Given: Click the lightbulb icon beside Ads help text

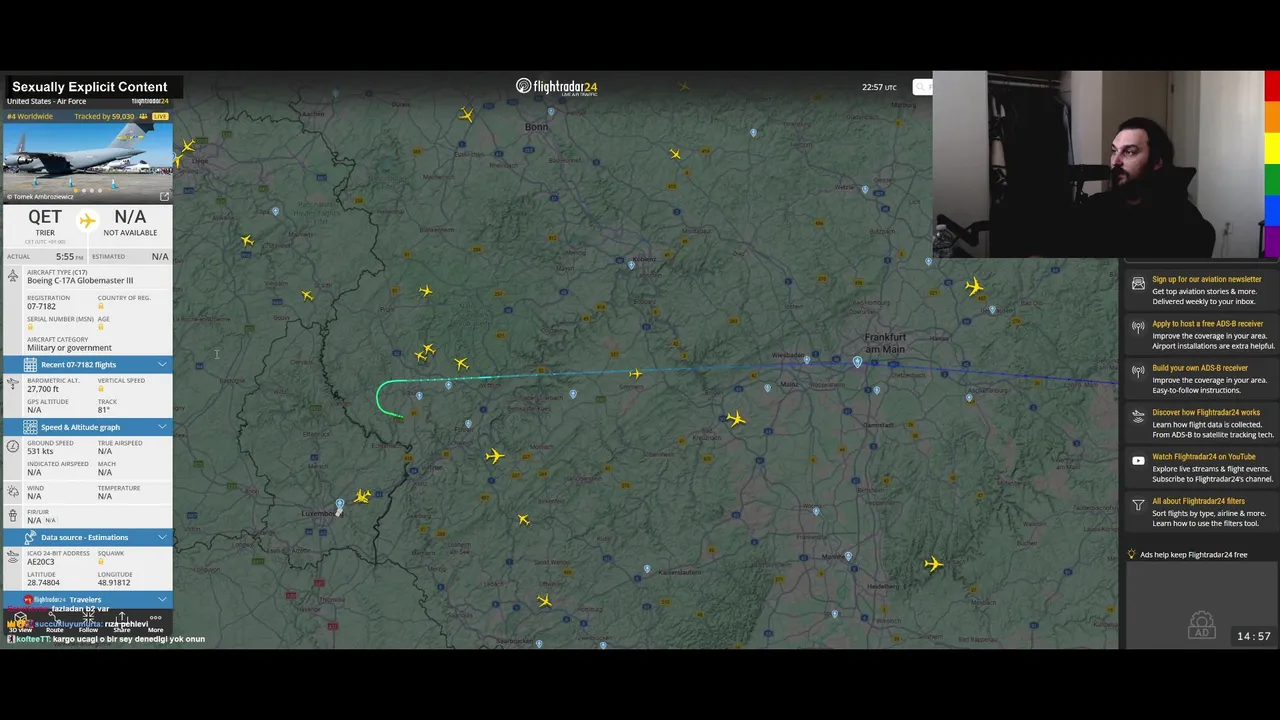Looking at the screenshot, I should 1132,554.
